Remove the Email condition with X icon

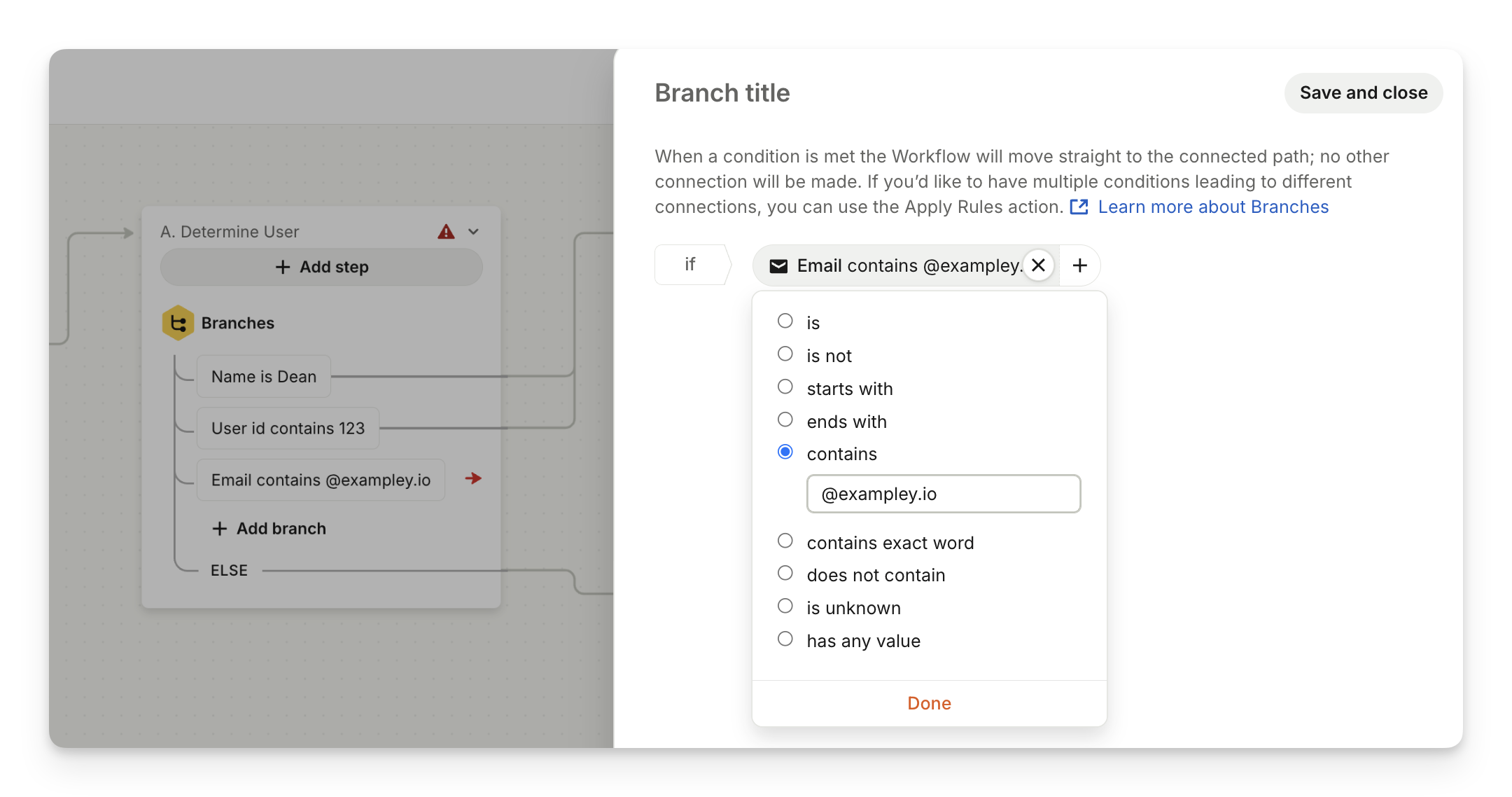(x=1038, y=265)
